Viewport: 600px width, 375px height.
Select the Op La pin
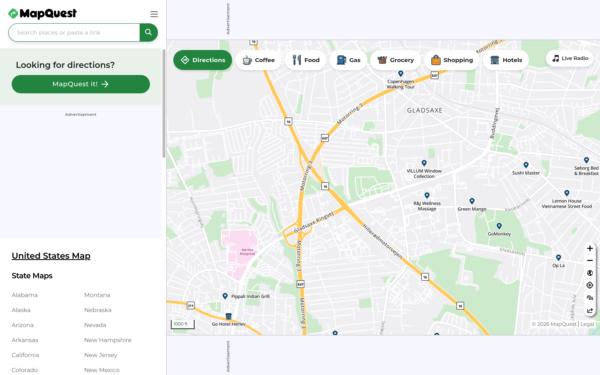[558, 258]
